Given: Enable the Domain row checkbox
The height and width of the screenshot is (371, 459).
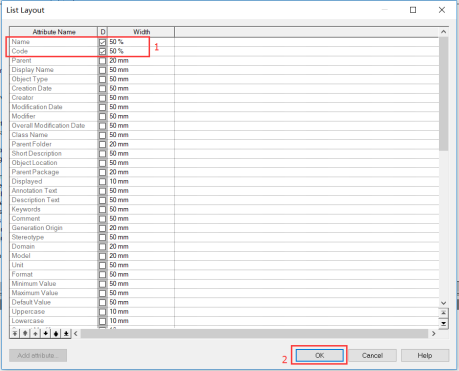Looking at the screenshot, I should [102, 247].
